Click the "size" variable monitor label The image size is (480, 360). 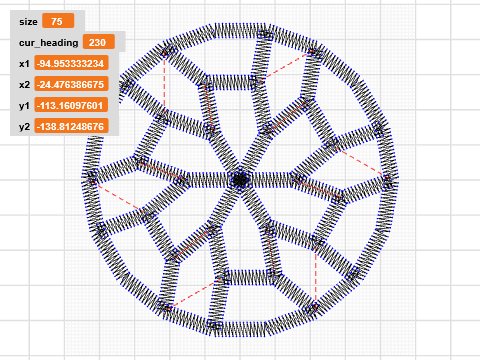click(28, 22)
